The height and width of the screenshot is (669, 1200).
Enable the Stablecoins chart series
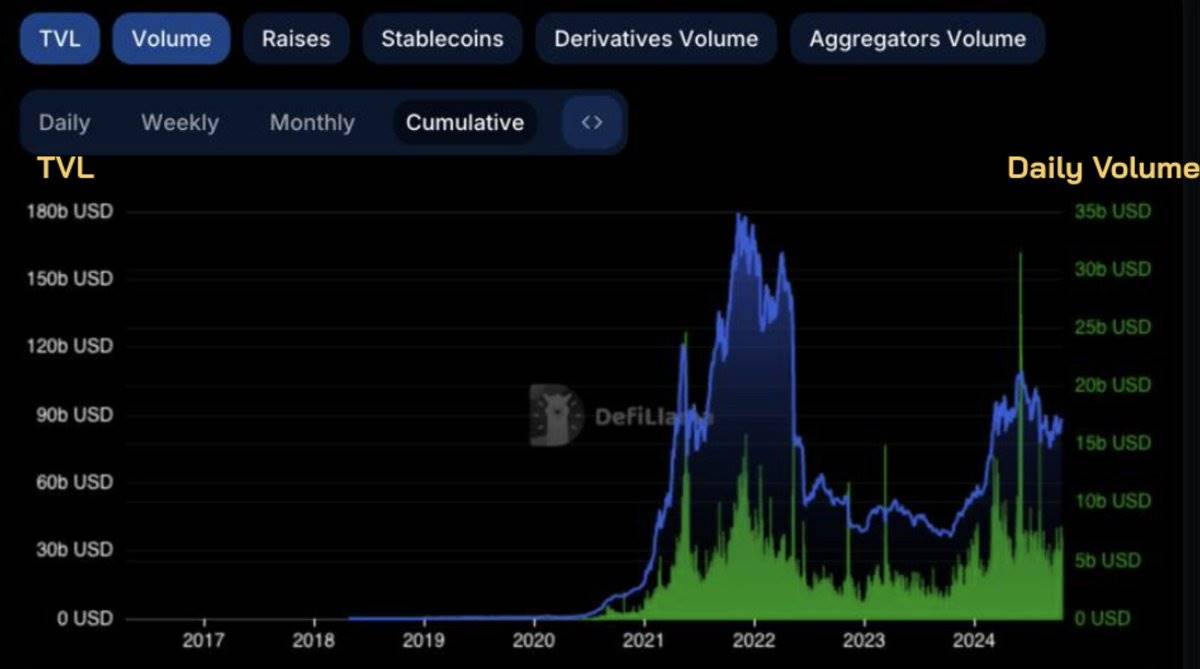[x=442, y=39]
